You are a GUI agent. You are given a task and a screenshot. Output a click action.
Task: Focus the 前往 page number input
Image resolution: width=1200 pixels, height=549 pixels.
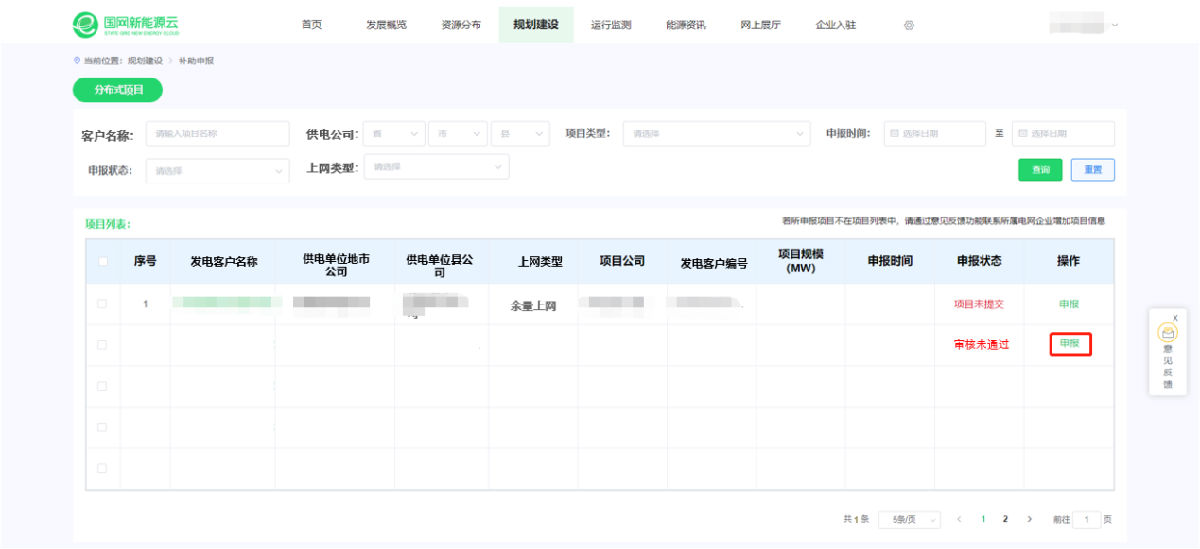[x=1087, y=520]
